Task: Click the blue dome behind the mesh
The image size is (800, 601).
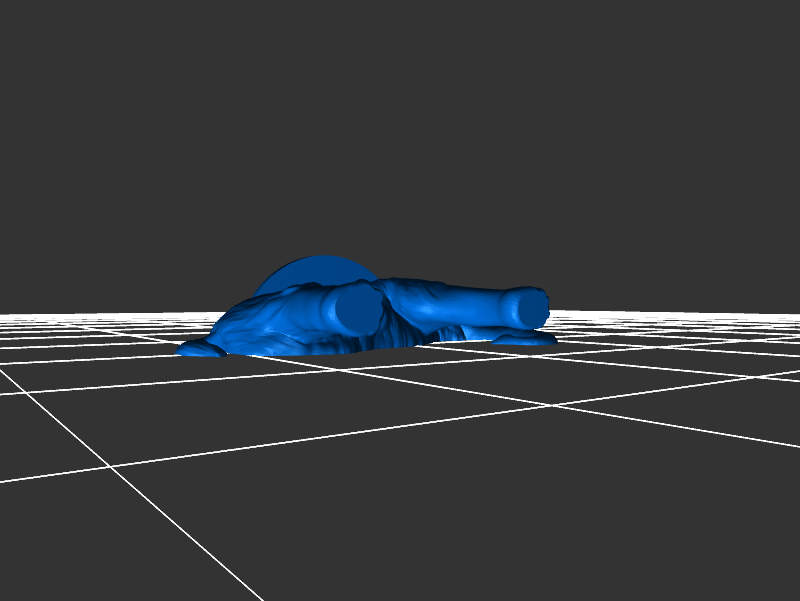Action: click(x=310, y=270)
